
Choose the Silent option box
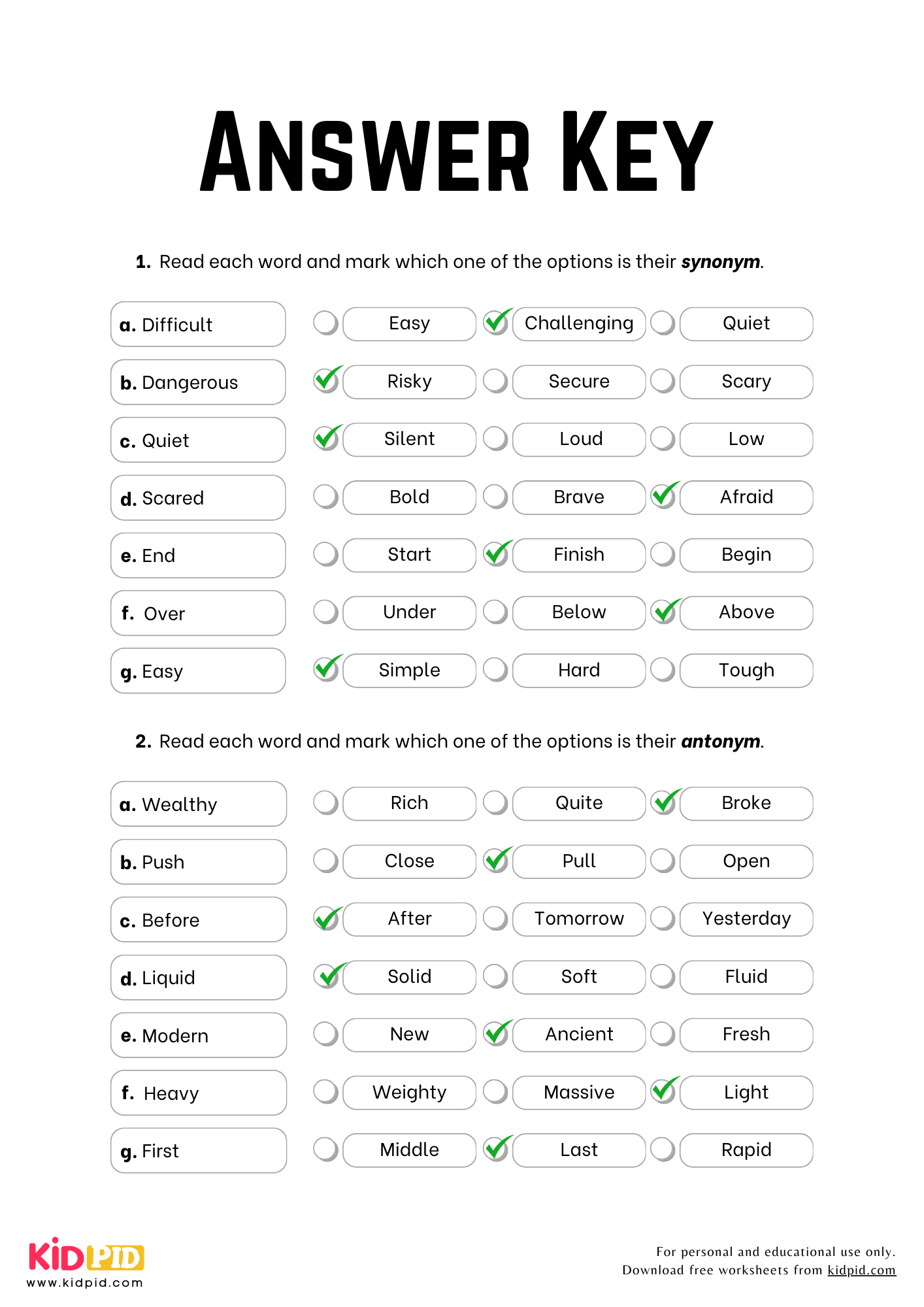point(410,439)
